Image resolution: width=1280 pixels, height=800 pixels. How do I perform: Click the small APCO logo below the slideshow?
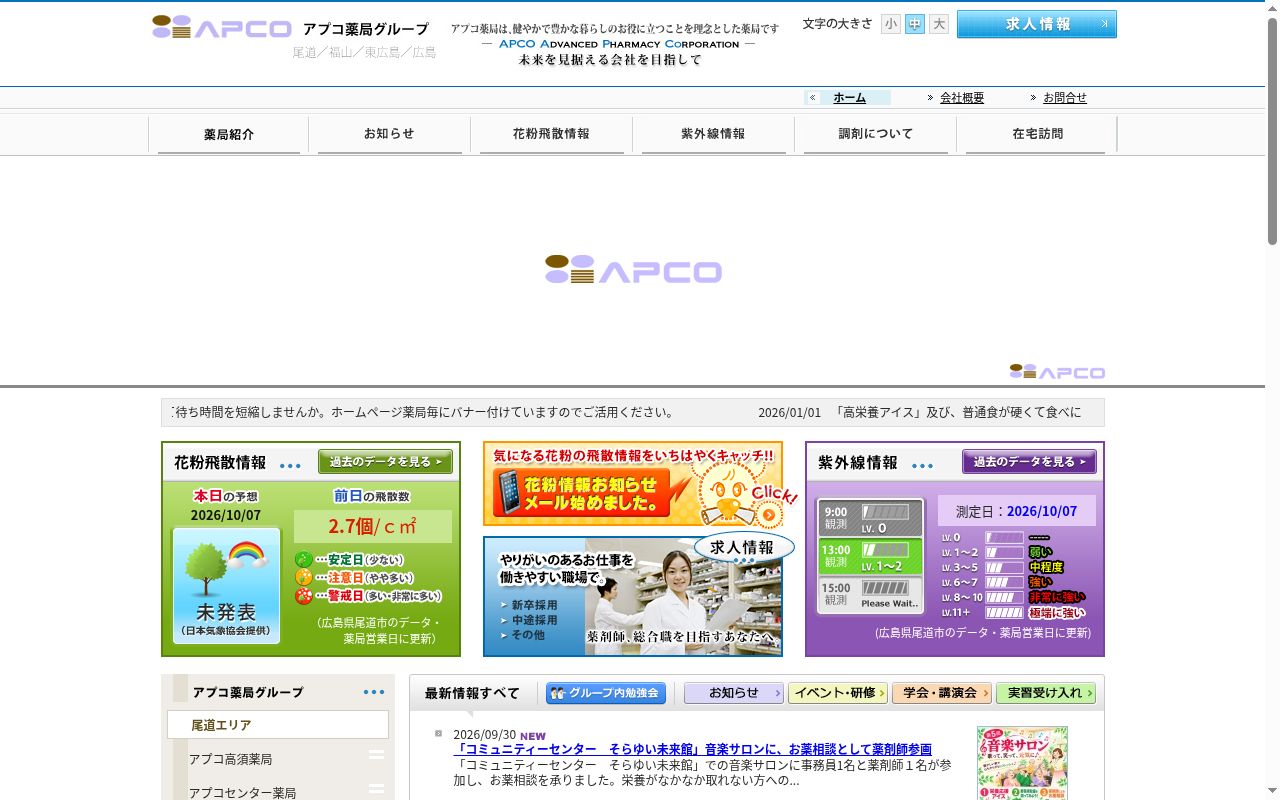tap(1057, 372)
